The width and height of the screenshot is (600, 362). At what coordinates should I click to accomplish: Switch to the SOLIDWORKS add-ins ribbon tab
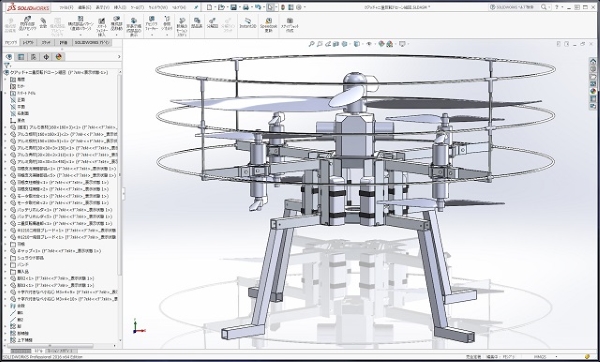pyautogui.click(x=92, y=42)
